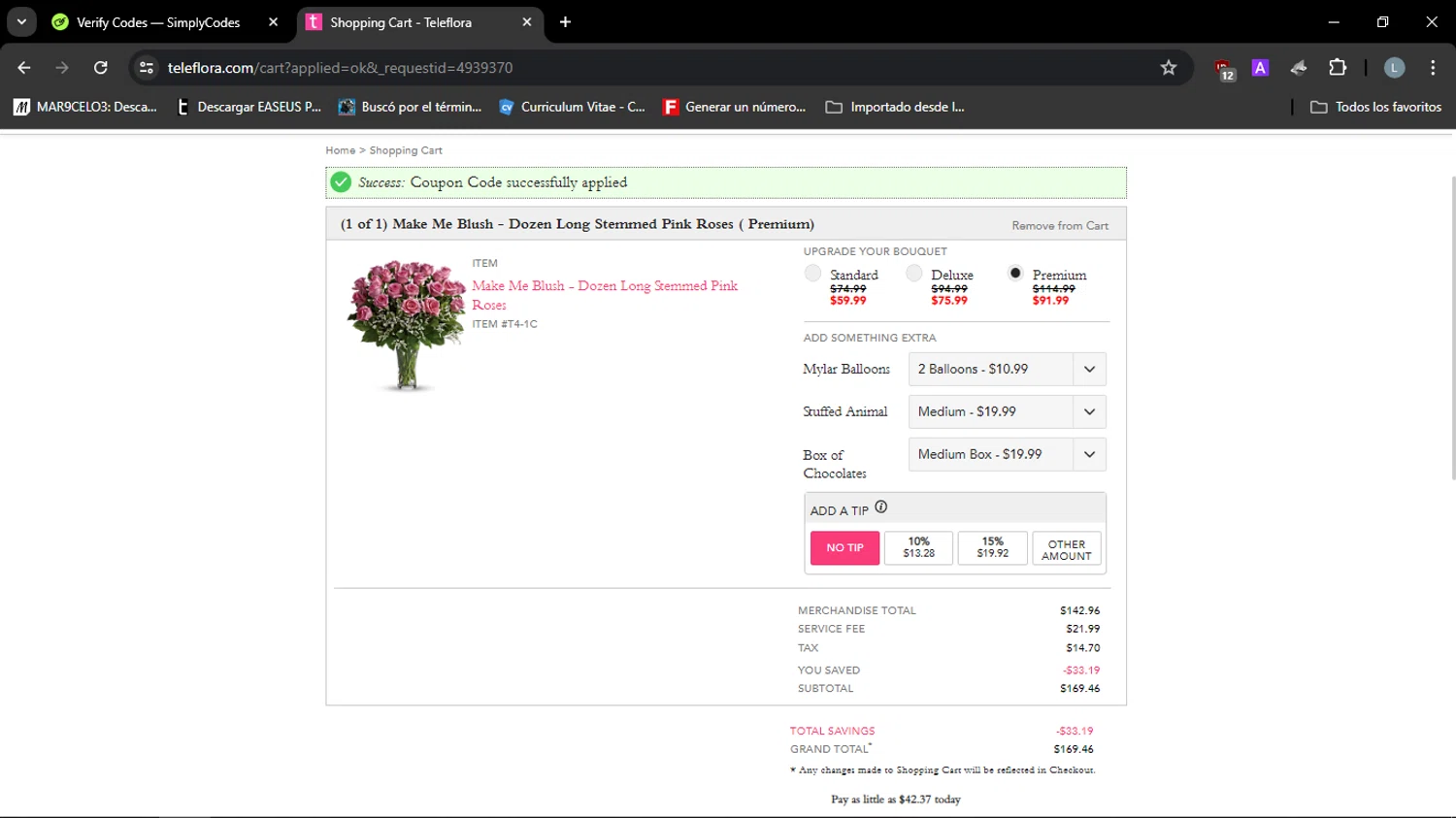Open a new browser tab

click(565, 22)
